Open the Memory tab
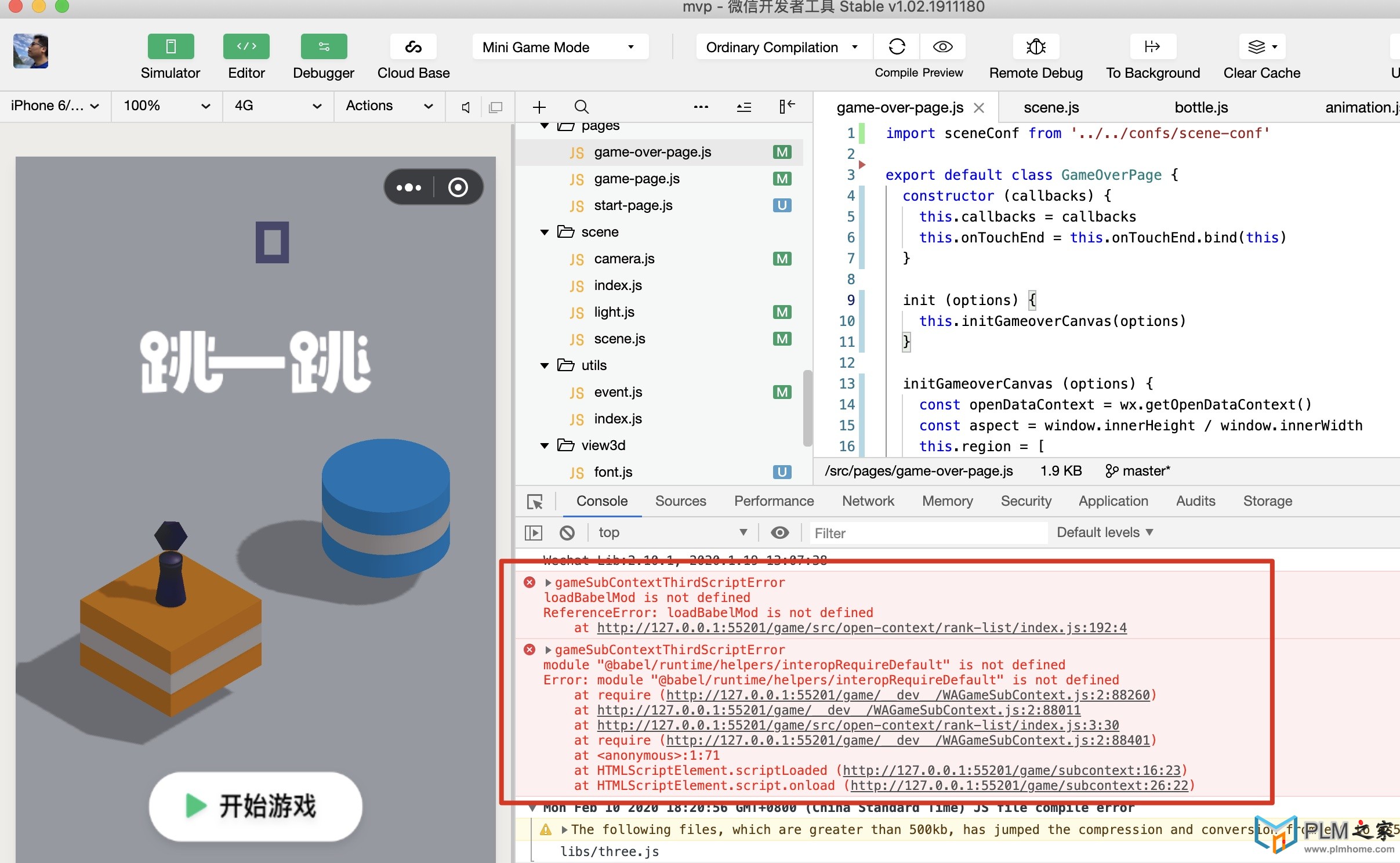This screenshot has width=1400, height=863. 947,501
